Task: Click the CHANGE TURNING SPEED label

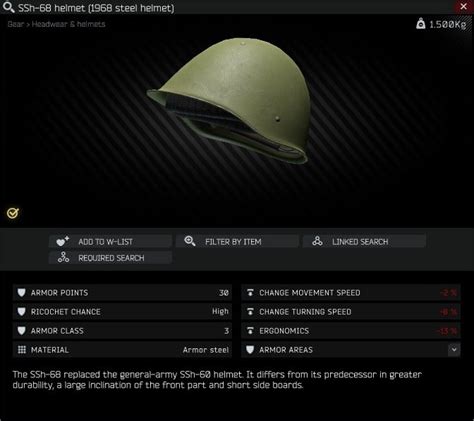Action: coord(305,312)
